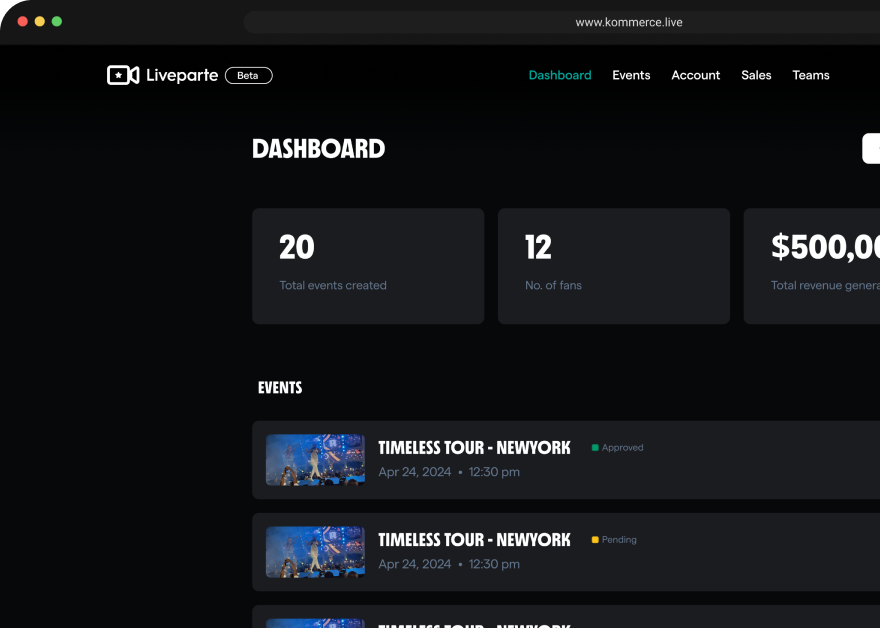This screenshot has height=628, width=880.
Task: Switch to the Events navigation tab
Action: [x=631, y=75]
